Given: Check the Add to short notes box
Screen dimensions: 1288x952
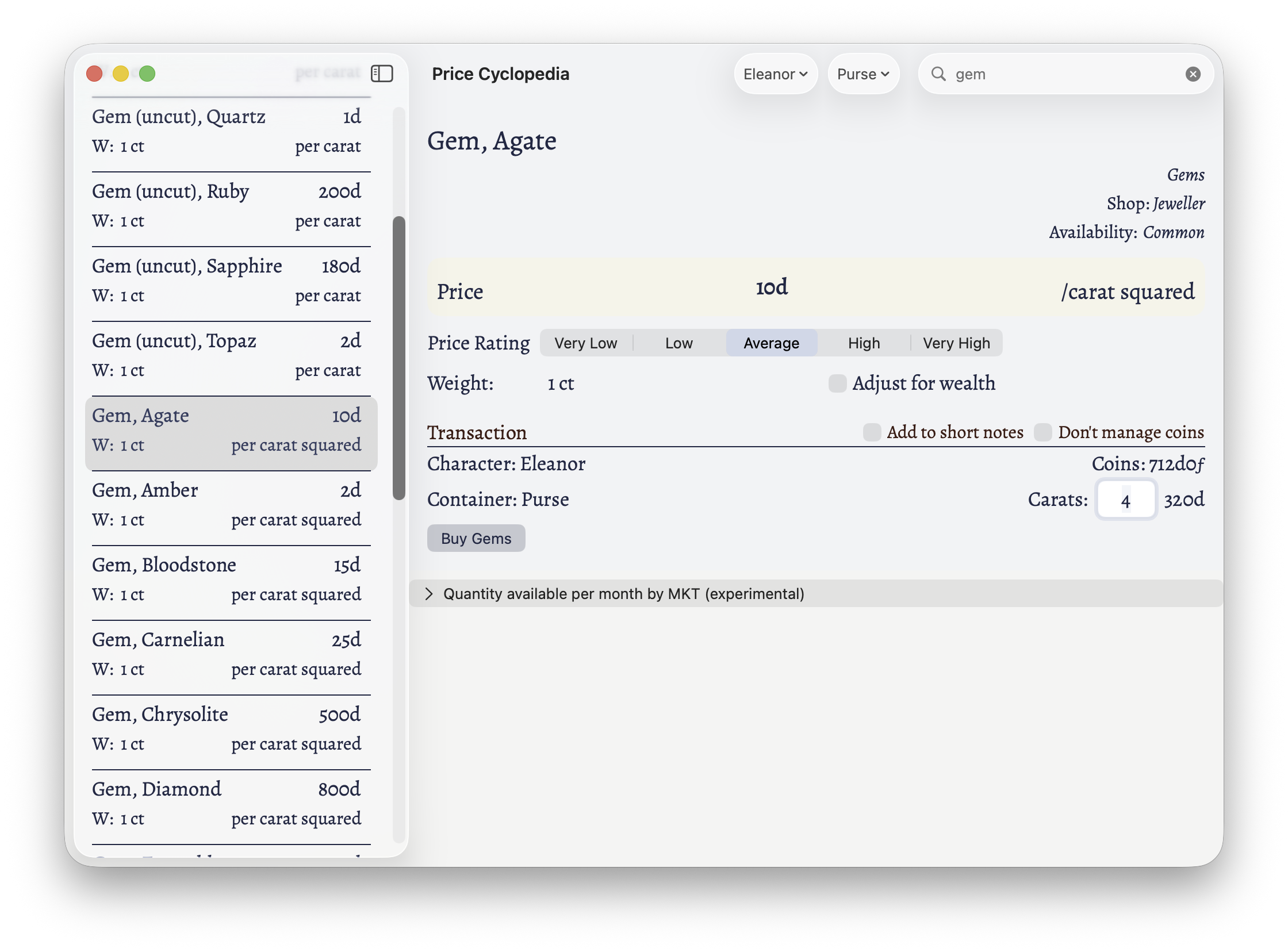Looking at the screenshot, I should pyautogui.click(x=871, y=432).
